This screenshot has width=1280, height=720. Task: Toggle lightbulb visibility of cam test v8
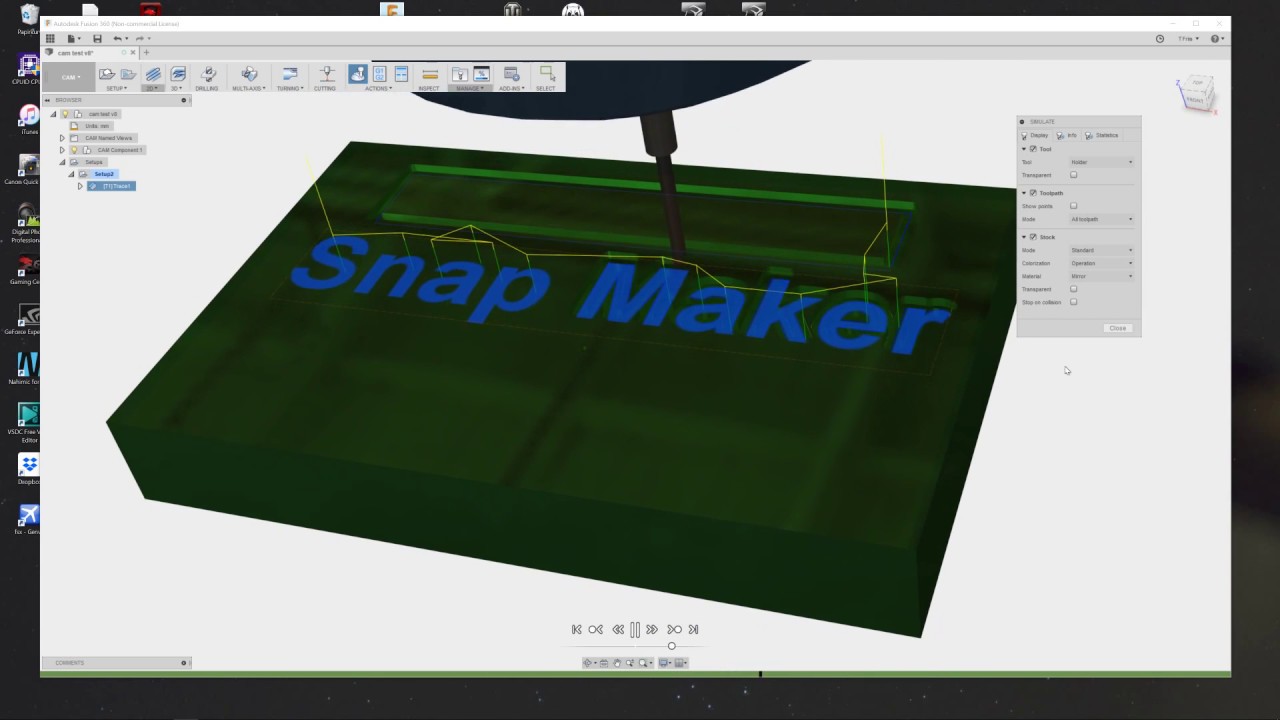tap(66, 114)
